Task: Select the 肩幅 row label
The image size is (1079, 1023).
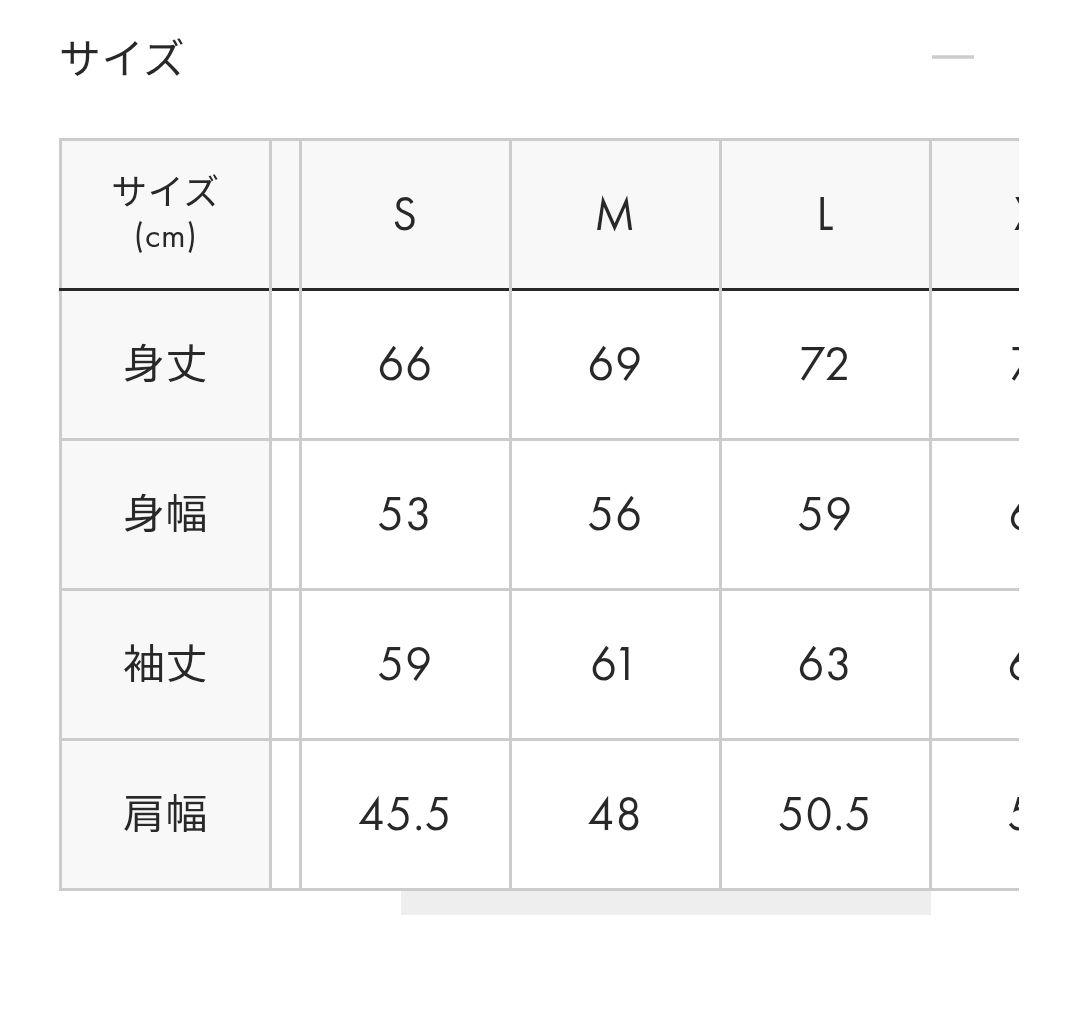Action: (165, 814)
